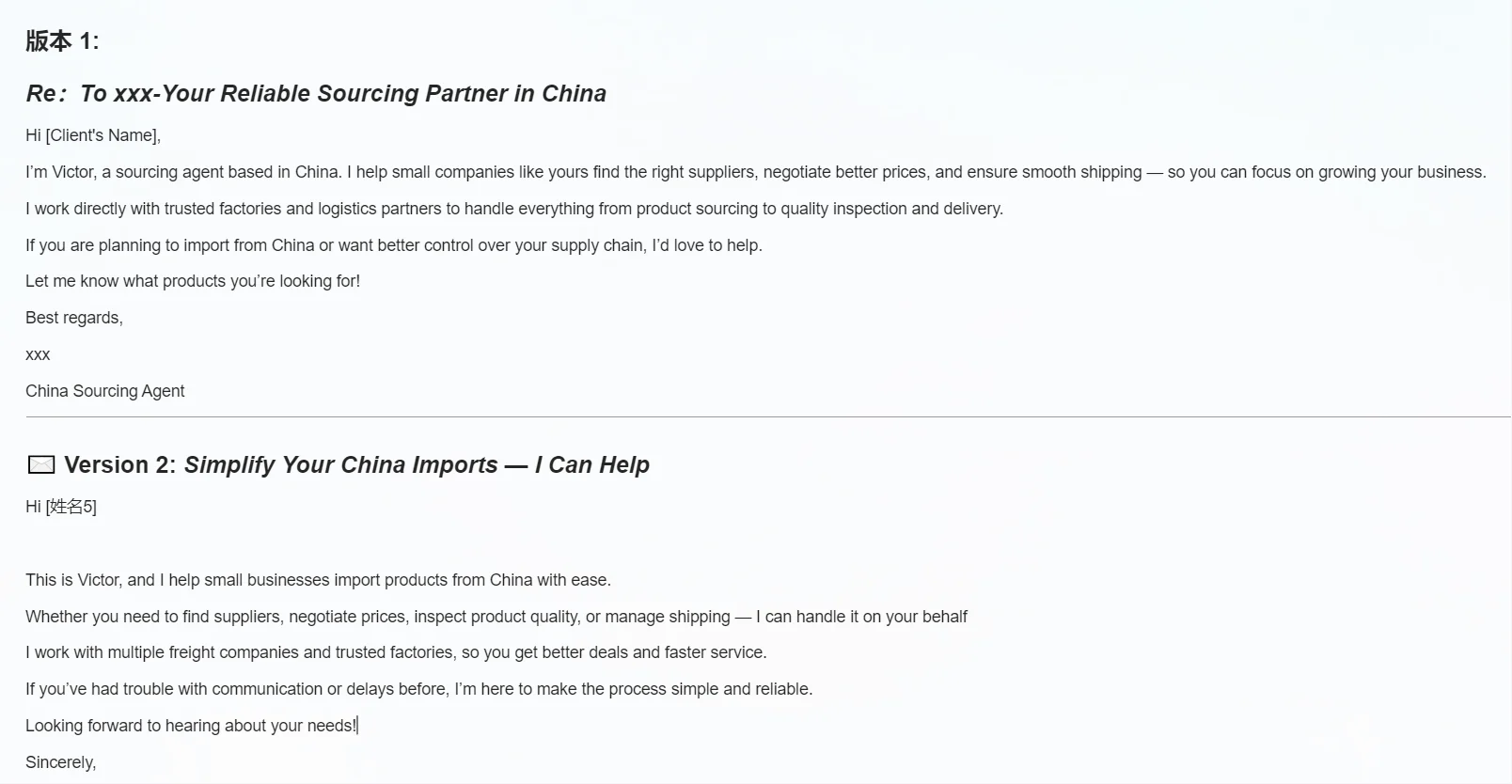This screenshot has height=784, width=1512.
Task: Click the empty line below Hi [姓名5]
Action: click(x=376, y=543)
